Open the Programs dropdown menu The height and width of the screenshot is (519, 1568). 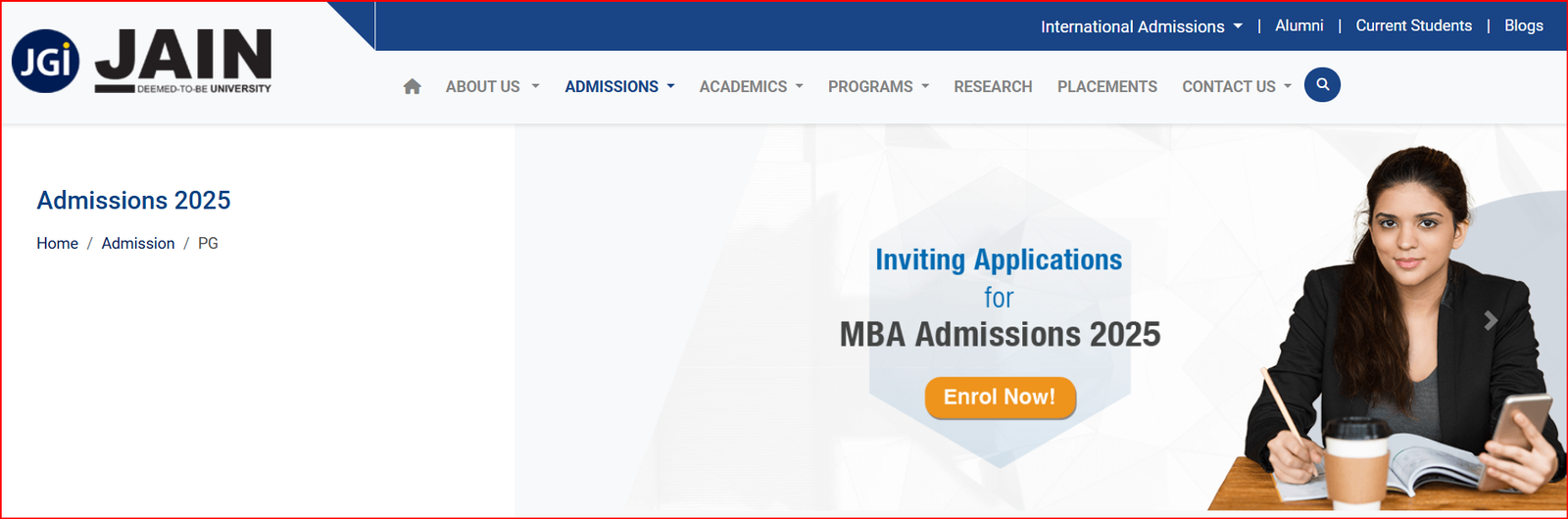tap(878, 86)
